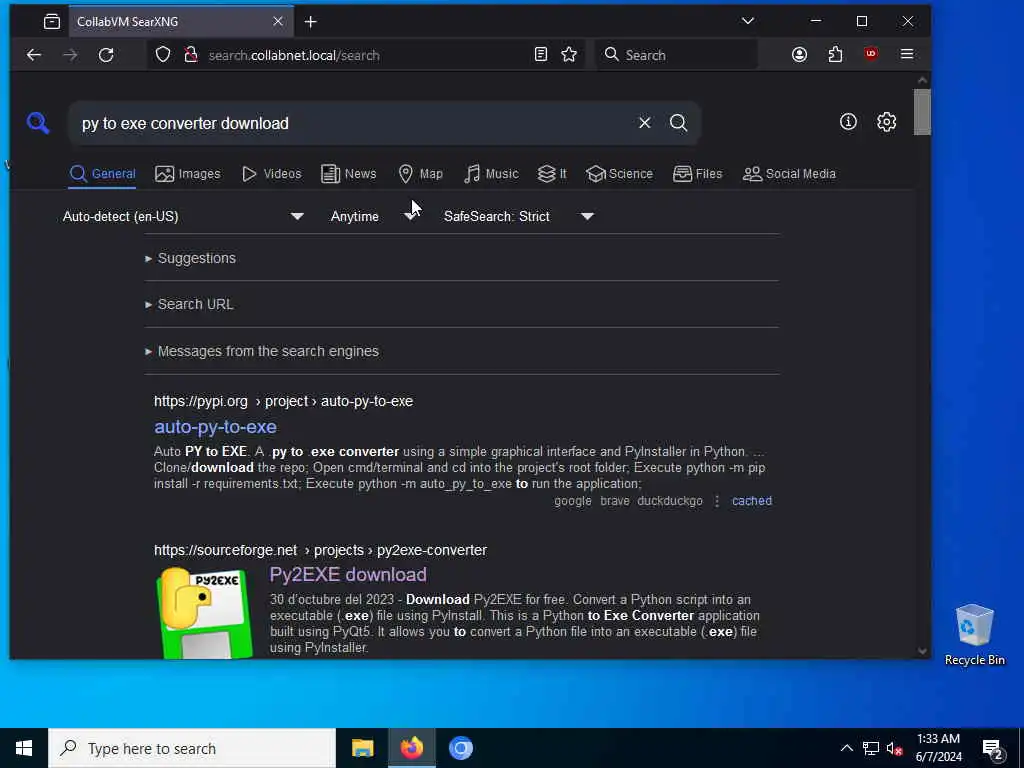Open the notification center icon

coord(993,749)
